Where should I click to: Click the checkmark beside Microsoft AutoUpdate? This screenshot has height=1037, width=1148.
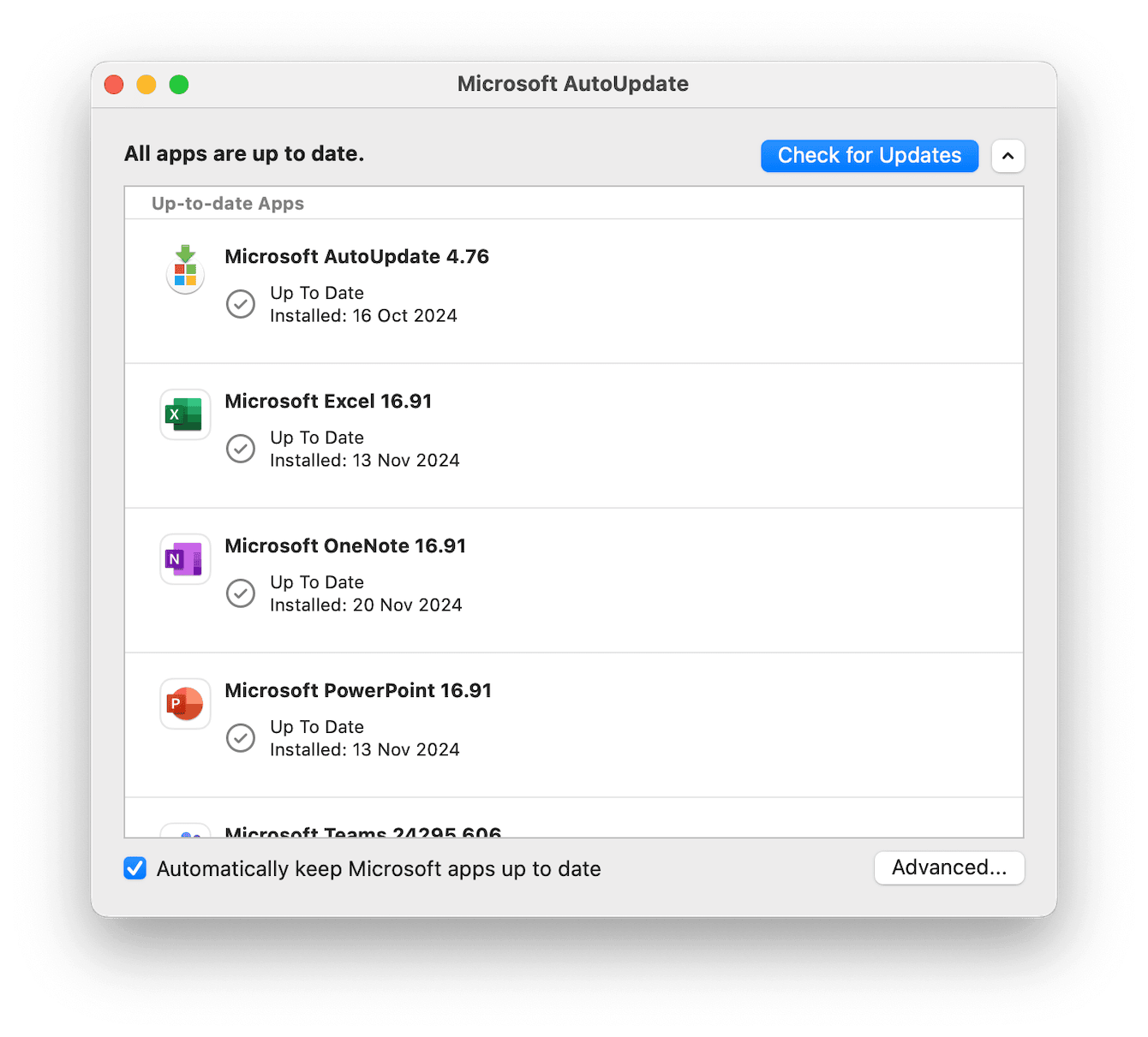click(241, 304)
